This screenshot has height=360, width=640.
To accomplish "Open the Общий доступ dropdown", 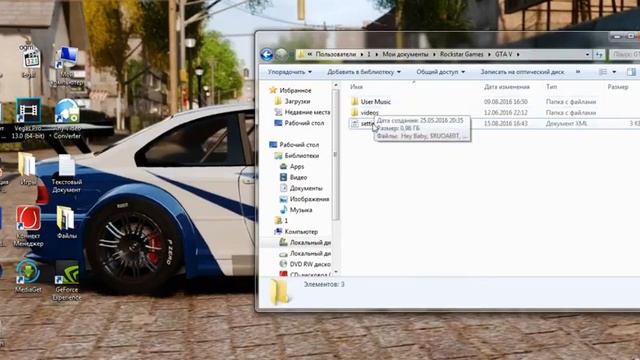I will tap(440, 72).
